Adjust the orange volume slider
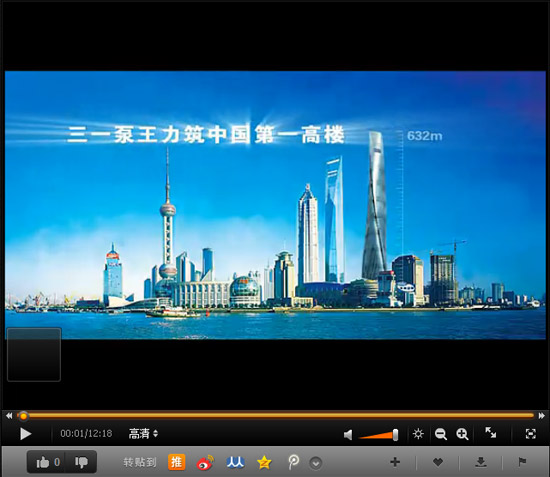 tap(378, 435)
